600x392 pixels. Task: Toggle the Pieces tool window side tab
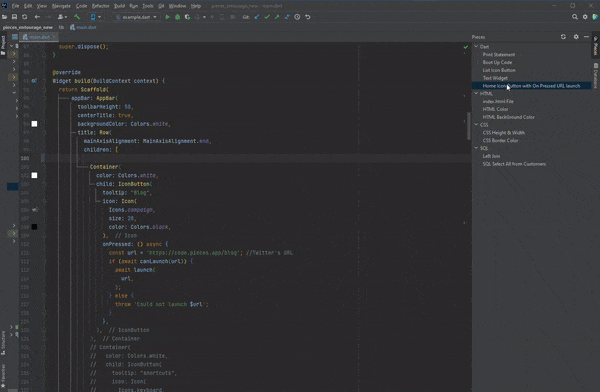596,46
